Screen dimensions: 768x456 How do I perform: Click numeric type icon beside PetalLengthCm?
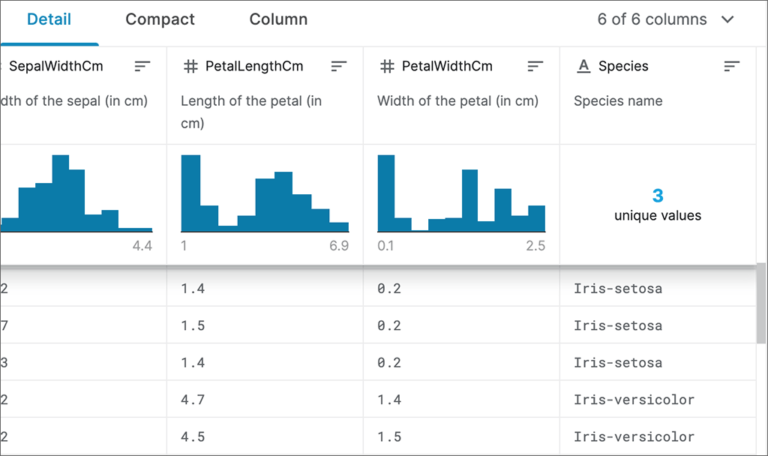click(x=190, y=66)
